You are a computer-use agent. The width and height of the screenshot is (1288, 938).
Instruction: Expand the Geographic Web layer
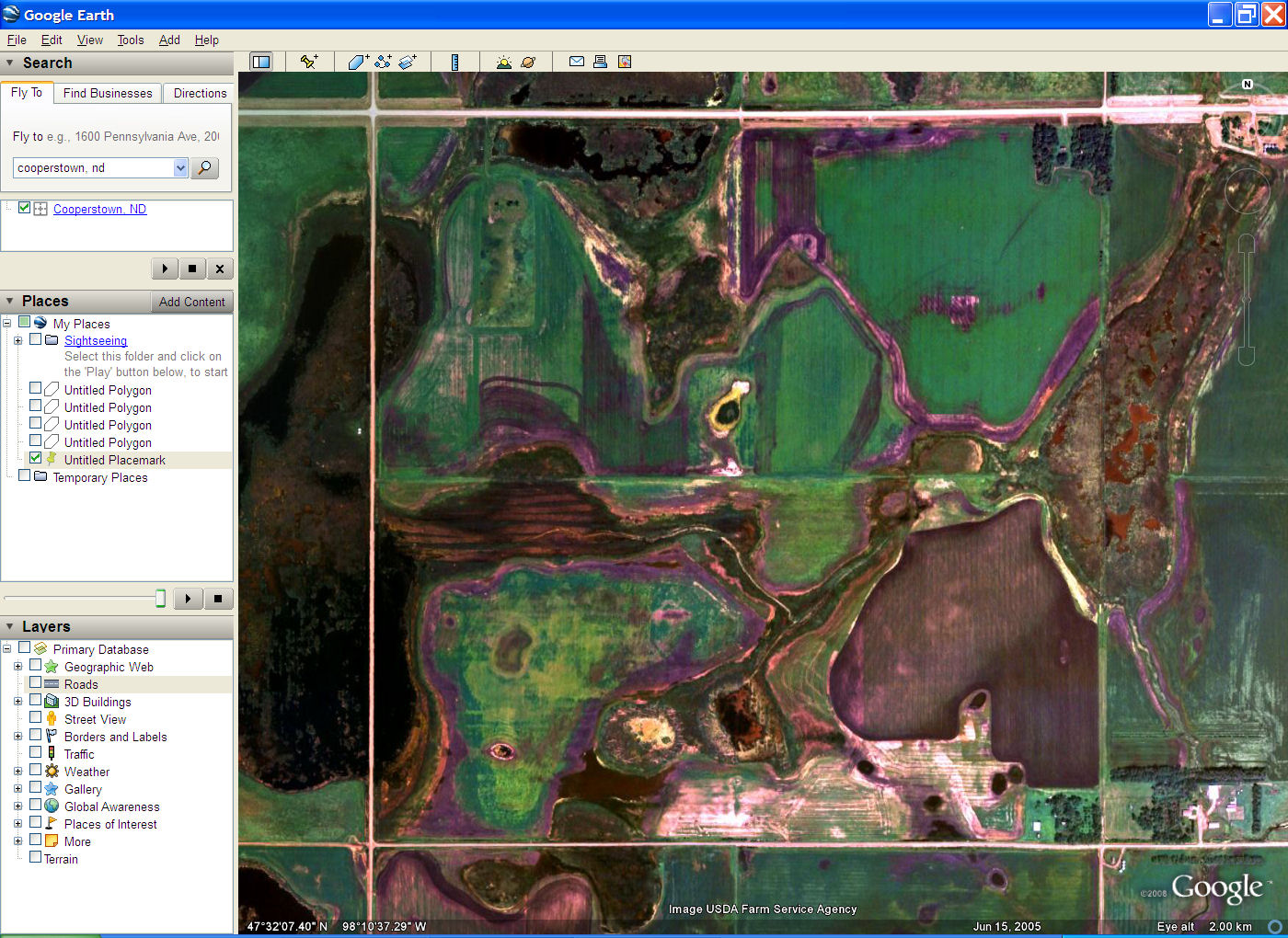point(17,667)
